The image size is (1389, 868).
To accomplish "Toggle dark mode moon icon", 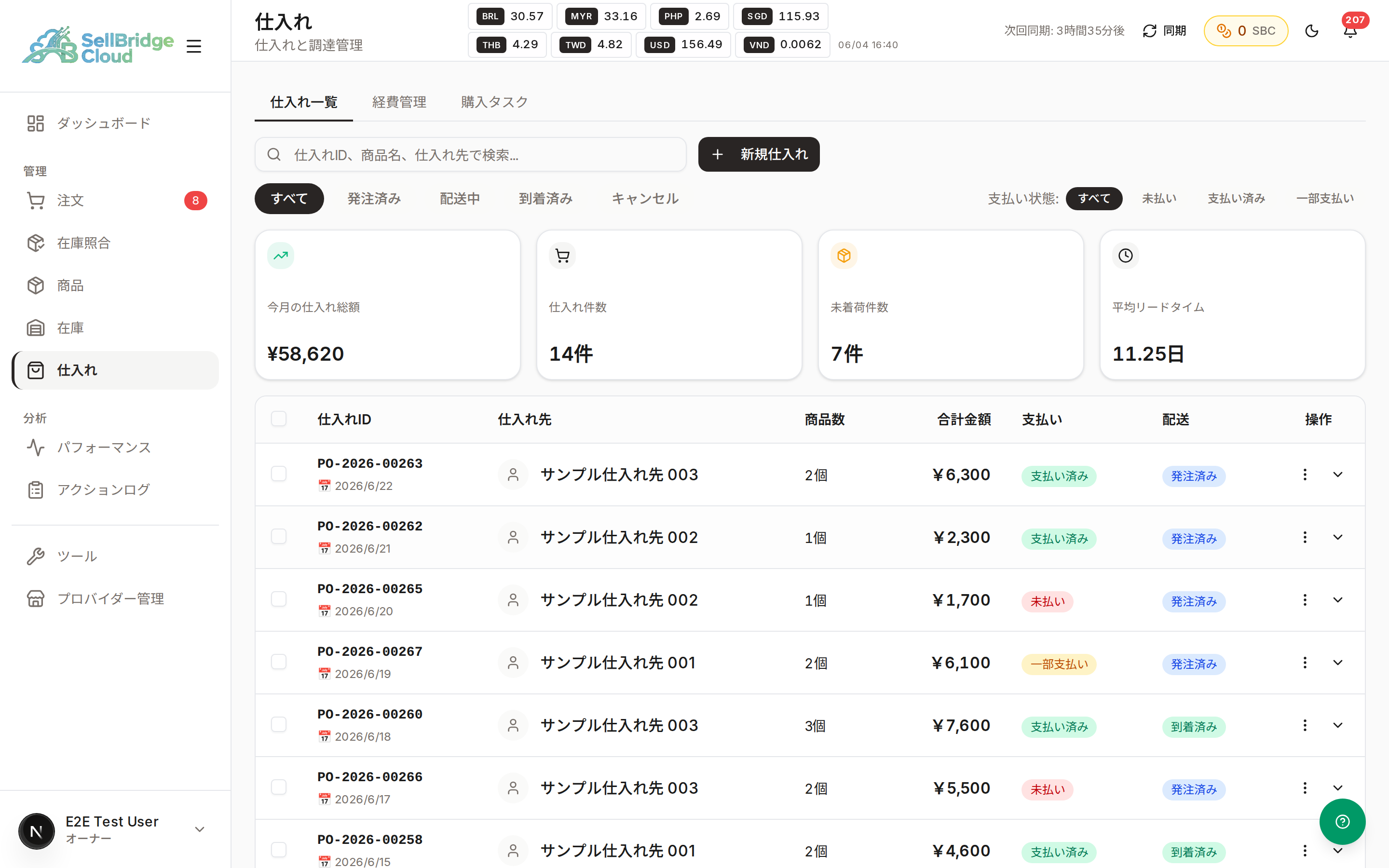I will click(x=1311, y=30).
